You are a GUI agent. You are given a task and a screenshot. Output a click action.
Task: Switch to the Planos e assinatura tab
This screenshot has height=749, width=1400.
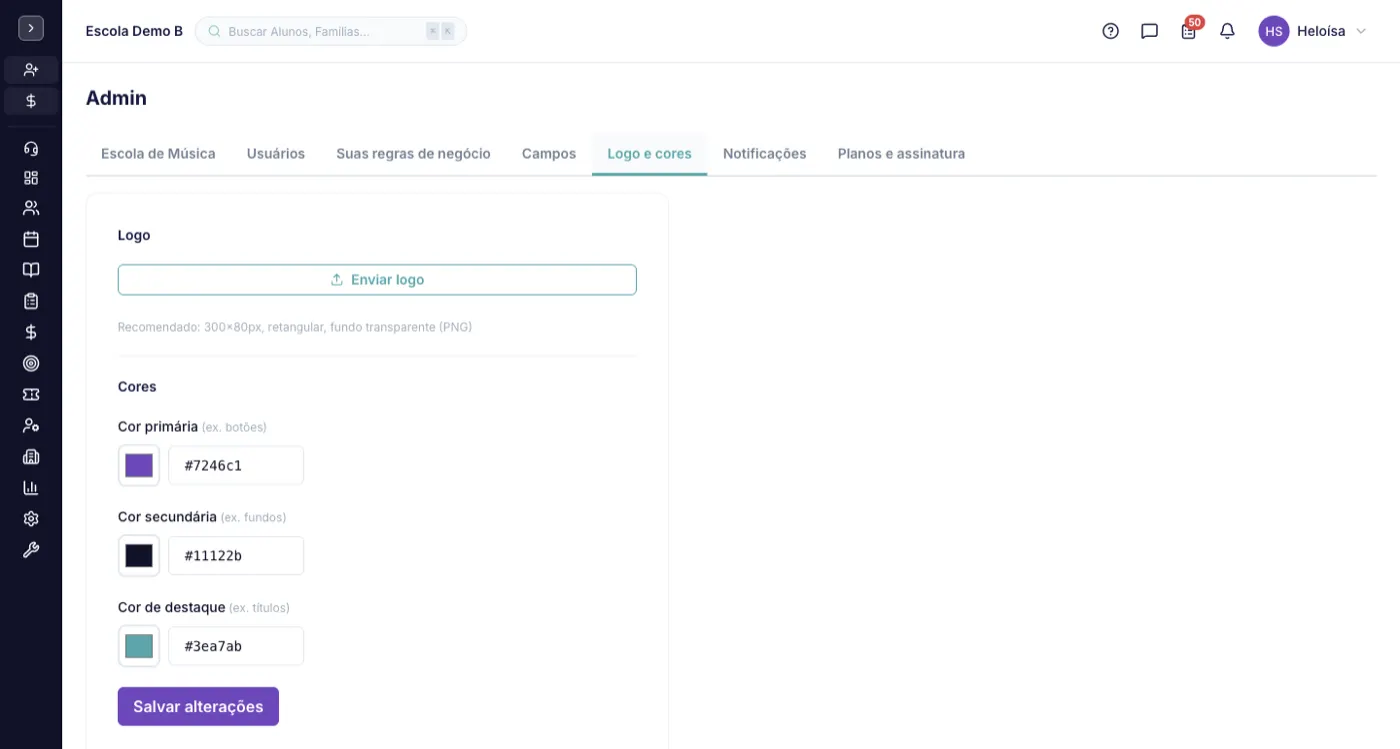pos(901,154)
